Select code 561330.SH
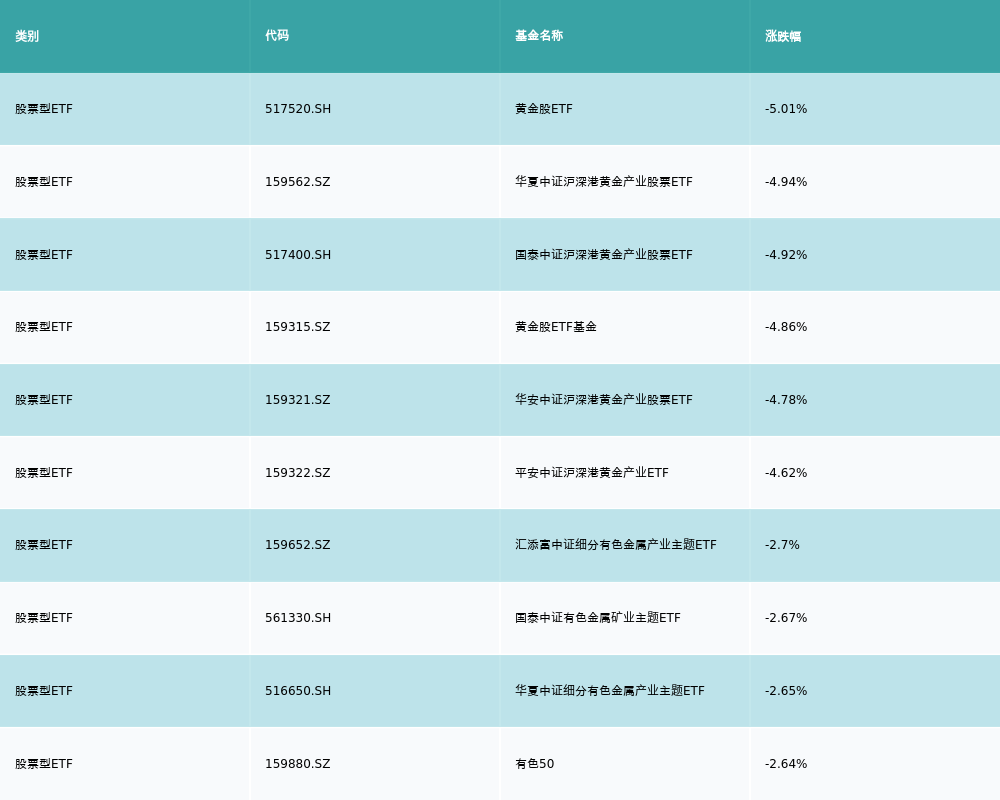Screen dimensions: 1000x800 (298, 618)
